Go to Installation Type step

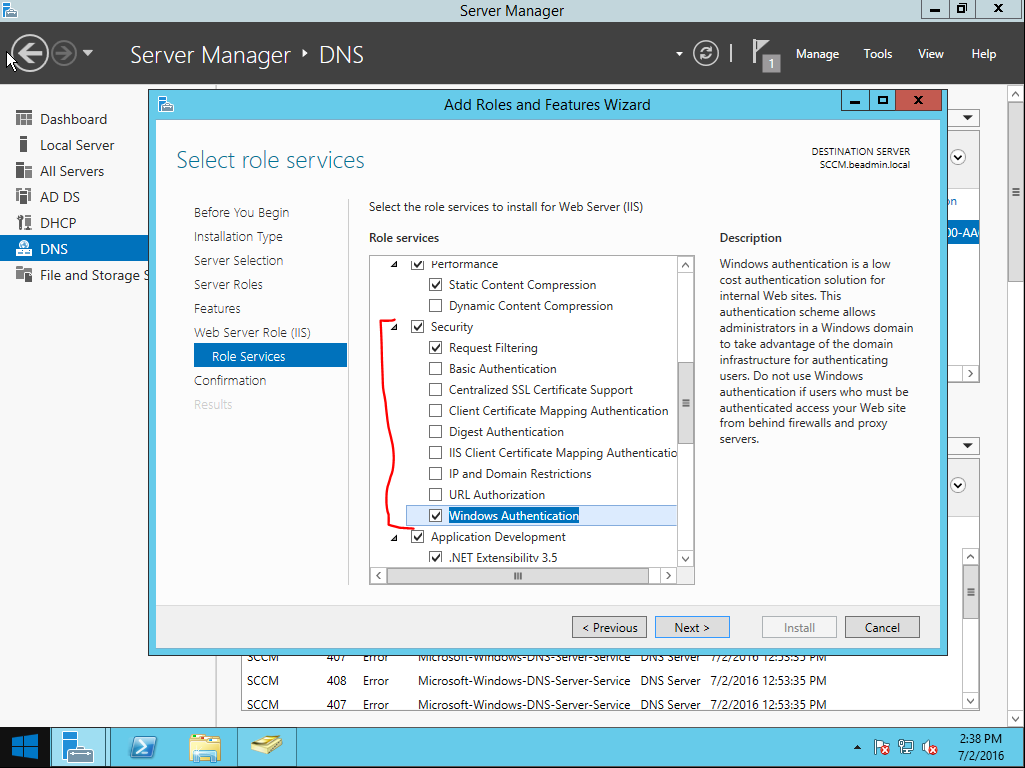(238, 237)
